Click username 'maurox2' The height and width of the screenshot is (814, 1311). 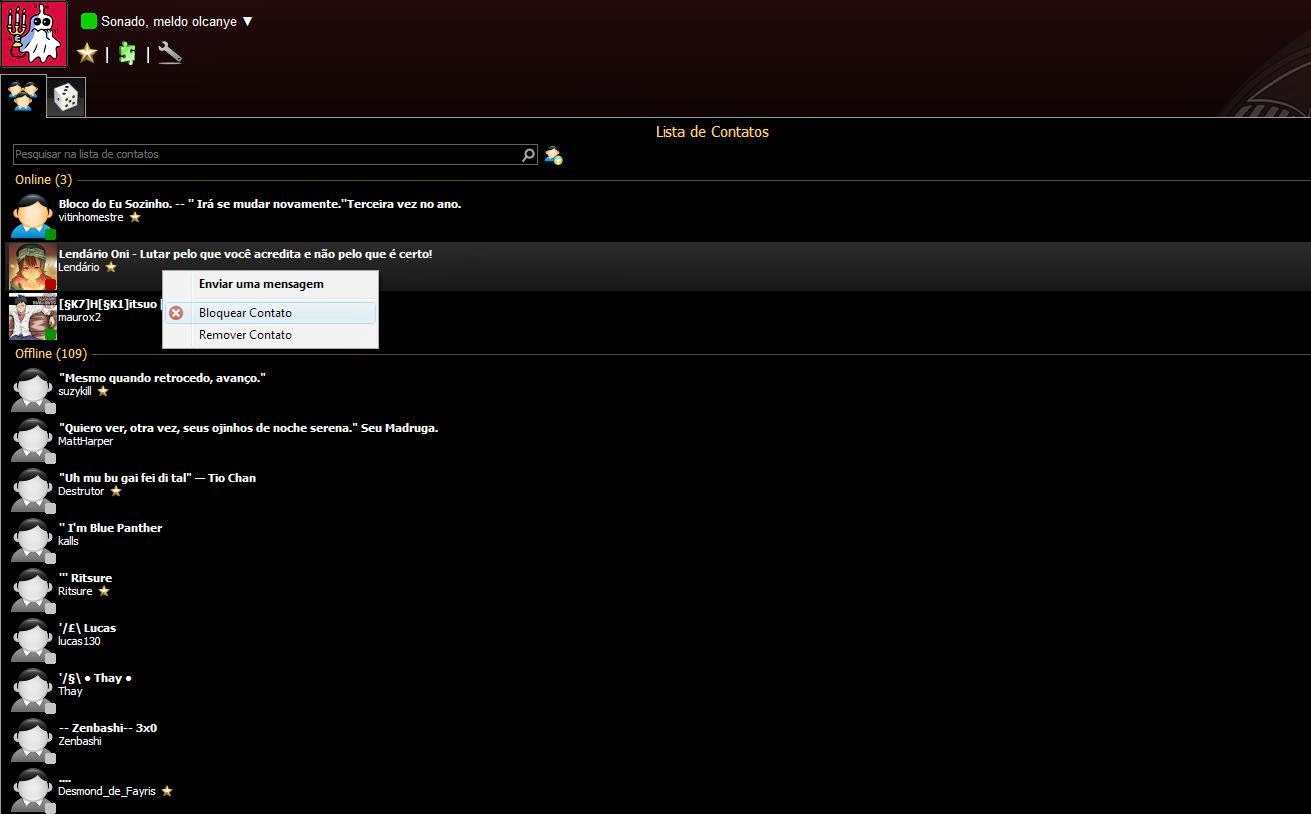[79, 317]
